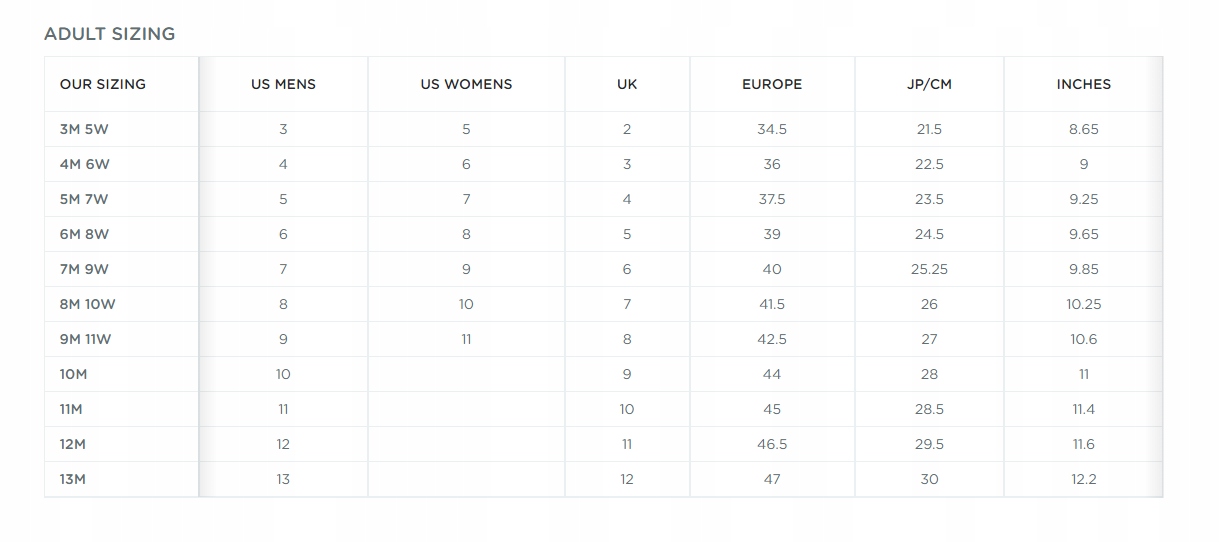Viewport: 1220px width, 542px height.
Task: Select the JP/CM column header
Action: click(929, 85)
